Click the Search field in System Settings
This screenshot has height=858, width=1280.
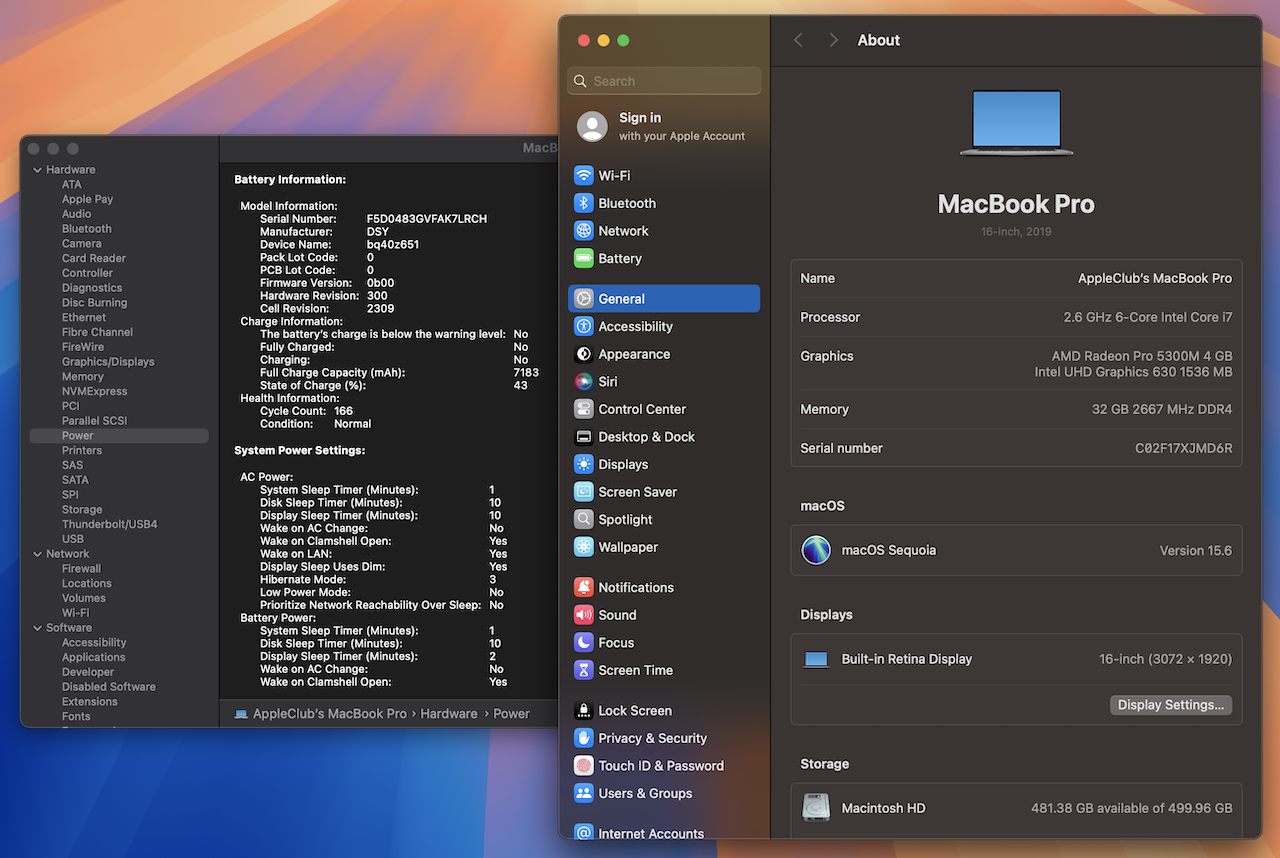click(664, 81)
